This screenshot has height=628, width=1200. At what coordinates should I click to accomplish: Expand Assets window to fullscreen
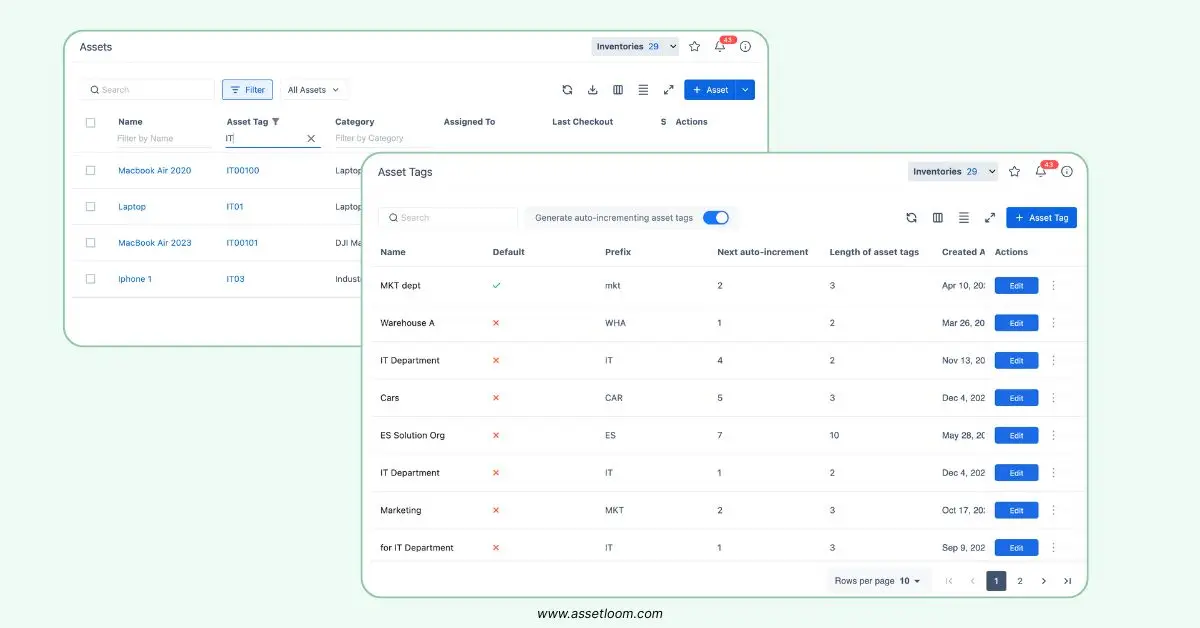[669, 90]
